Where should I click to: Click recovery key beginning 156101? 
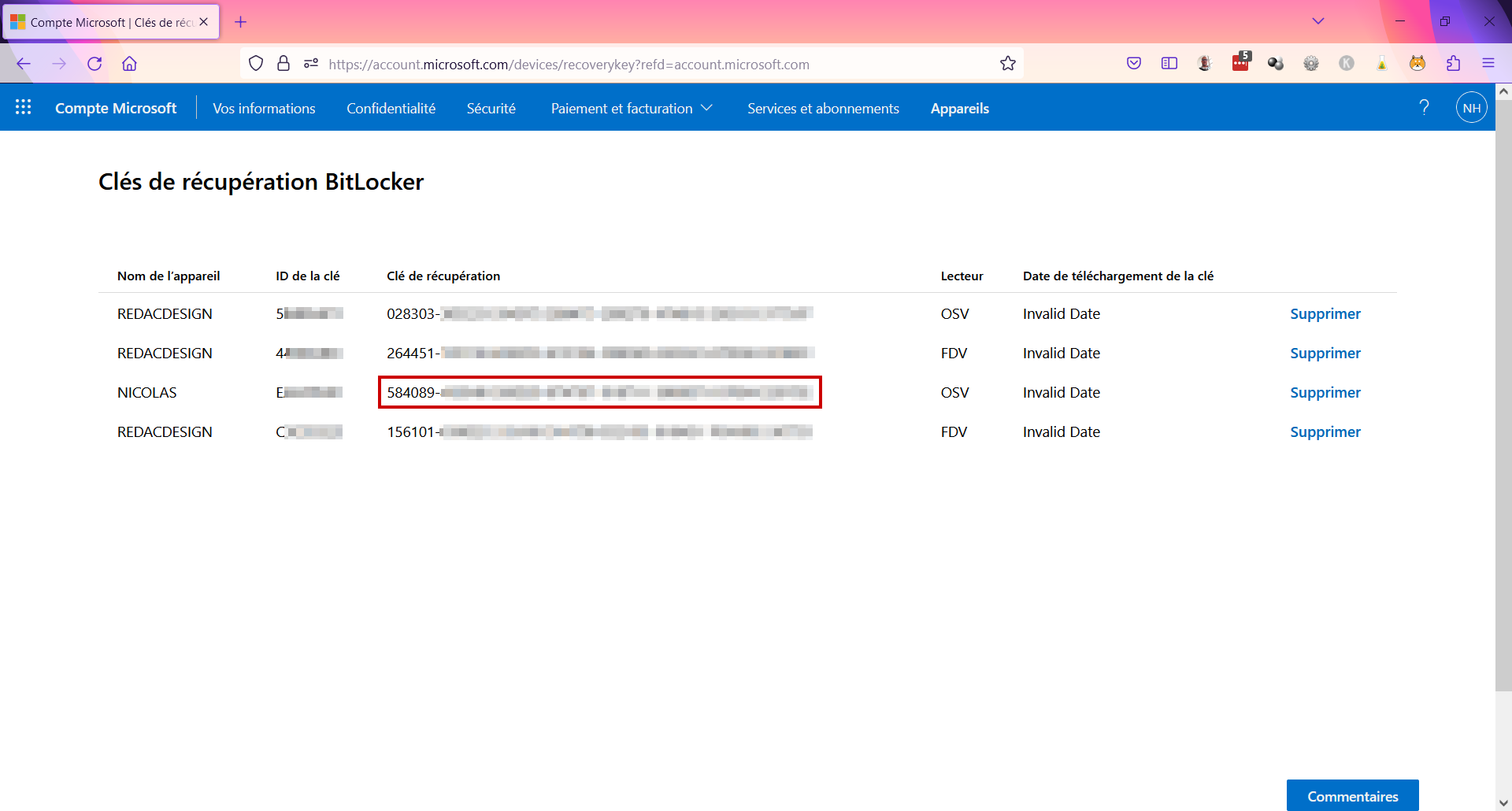599,431
